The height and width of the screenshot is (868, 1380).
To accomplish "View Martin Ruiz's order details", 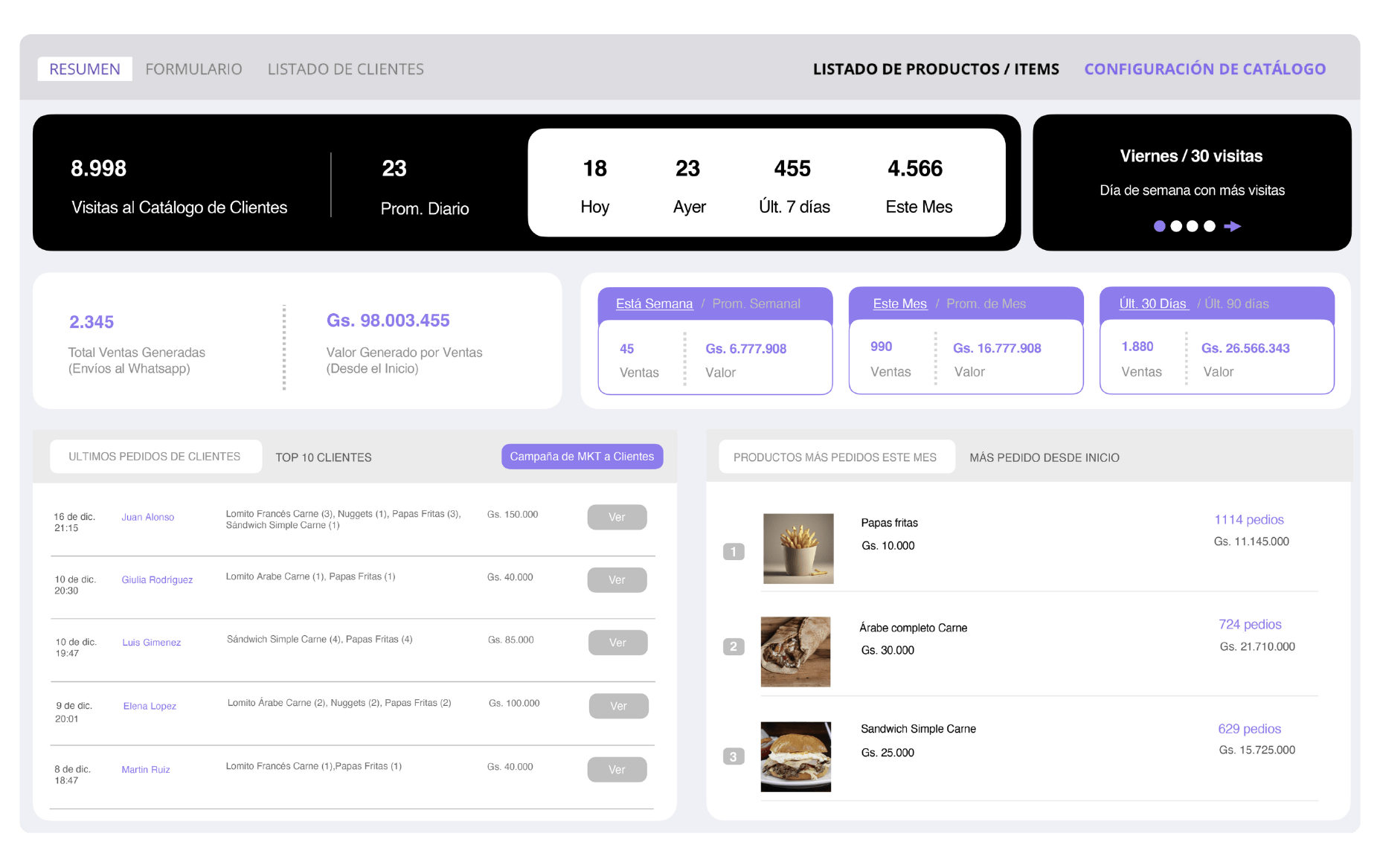I will pos(617,770).
